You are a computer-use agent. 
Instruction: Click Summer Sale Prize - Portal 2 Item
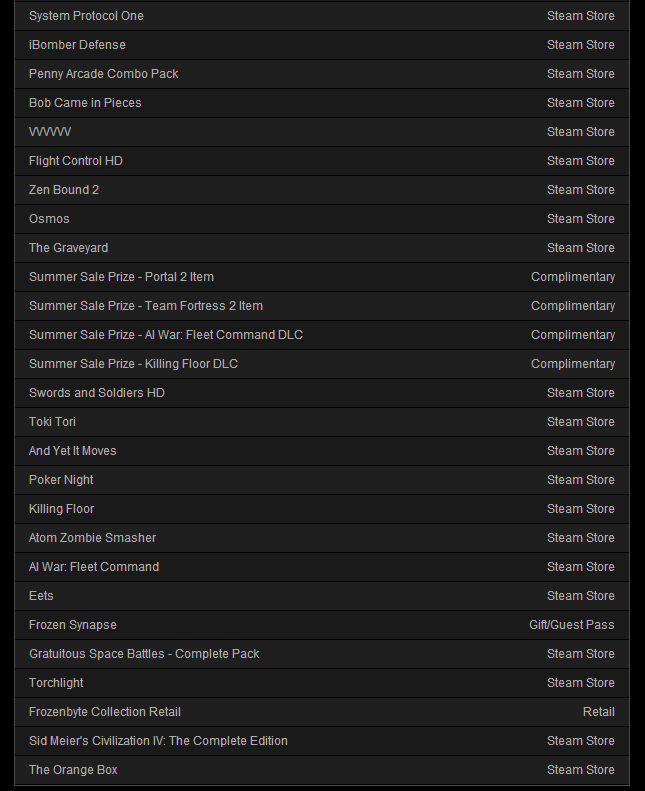pos(322,277)
